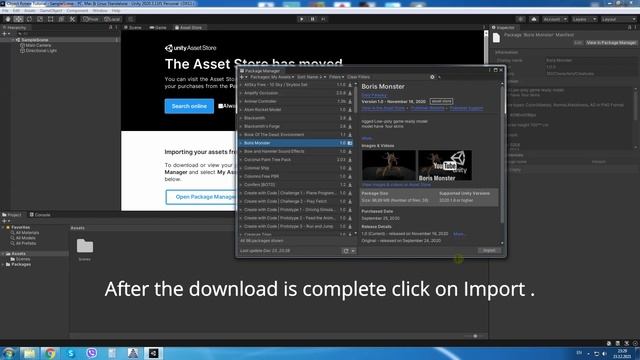Click download icon for Animal Controller row

[350, 101]
